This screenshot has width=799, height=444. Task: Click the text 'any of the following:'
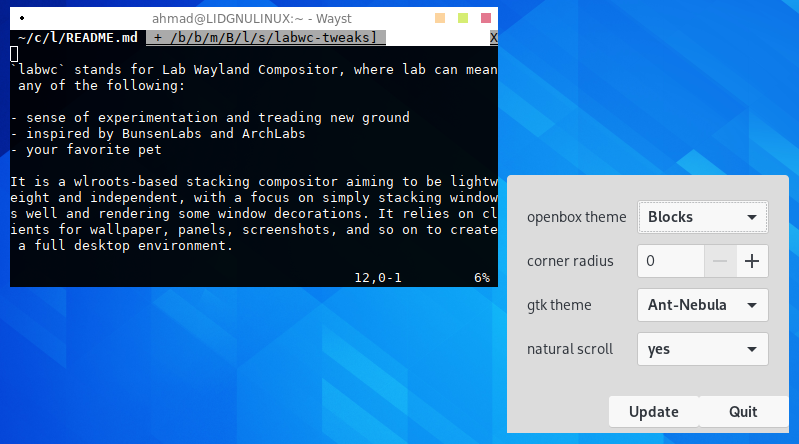(x=101, y=86)
